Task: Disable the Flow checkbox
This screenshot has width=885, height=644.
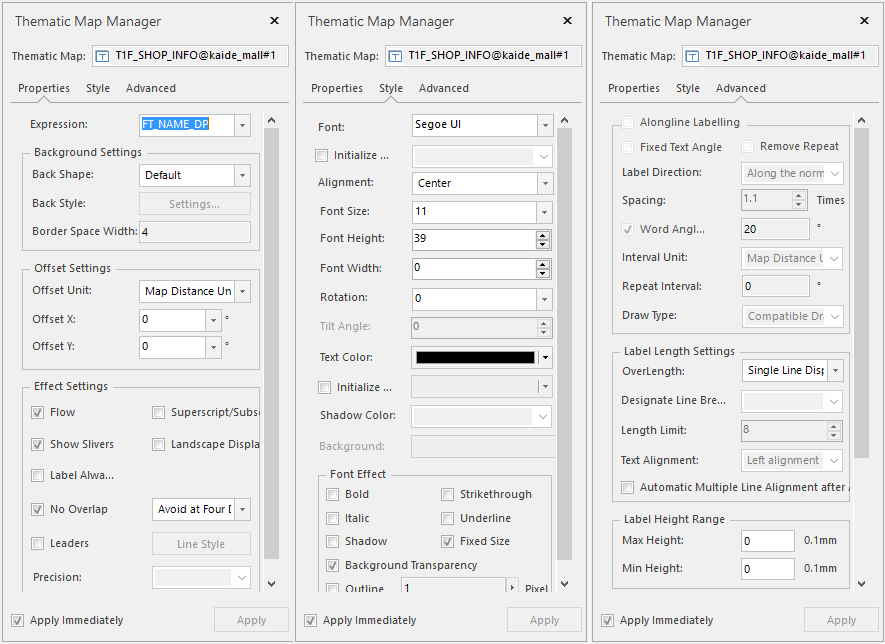Action: (x=37, y=412)
